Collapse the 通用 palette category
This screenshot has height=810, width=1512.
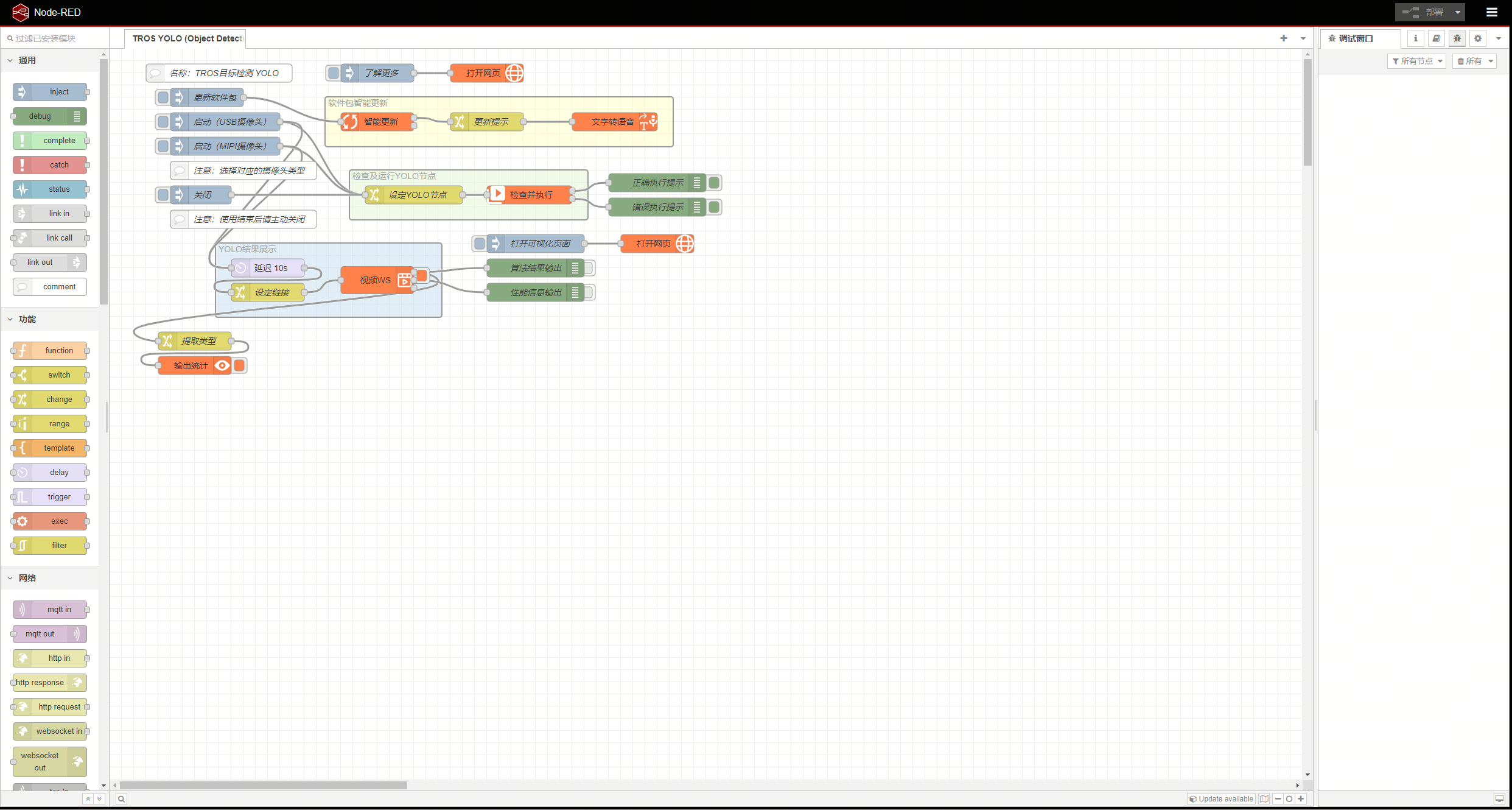click(x=27, y=60)
